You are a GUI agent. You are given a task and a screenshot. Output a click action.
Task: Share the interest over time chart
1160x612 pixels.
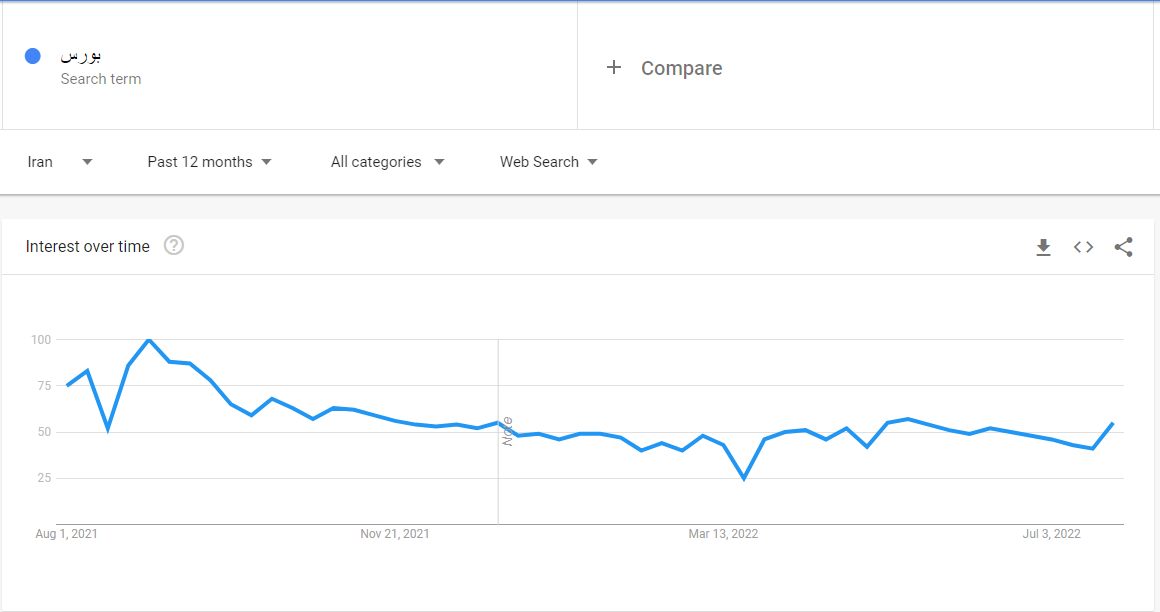(x=1123, y=247)
